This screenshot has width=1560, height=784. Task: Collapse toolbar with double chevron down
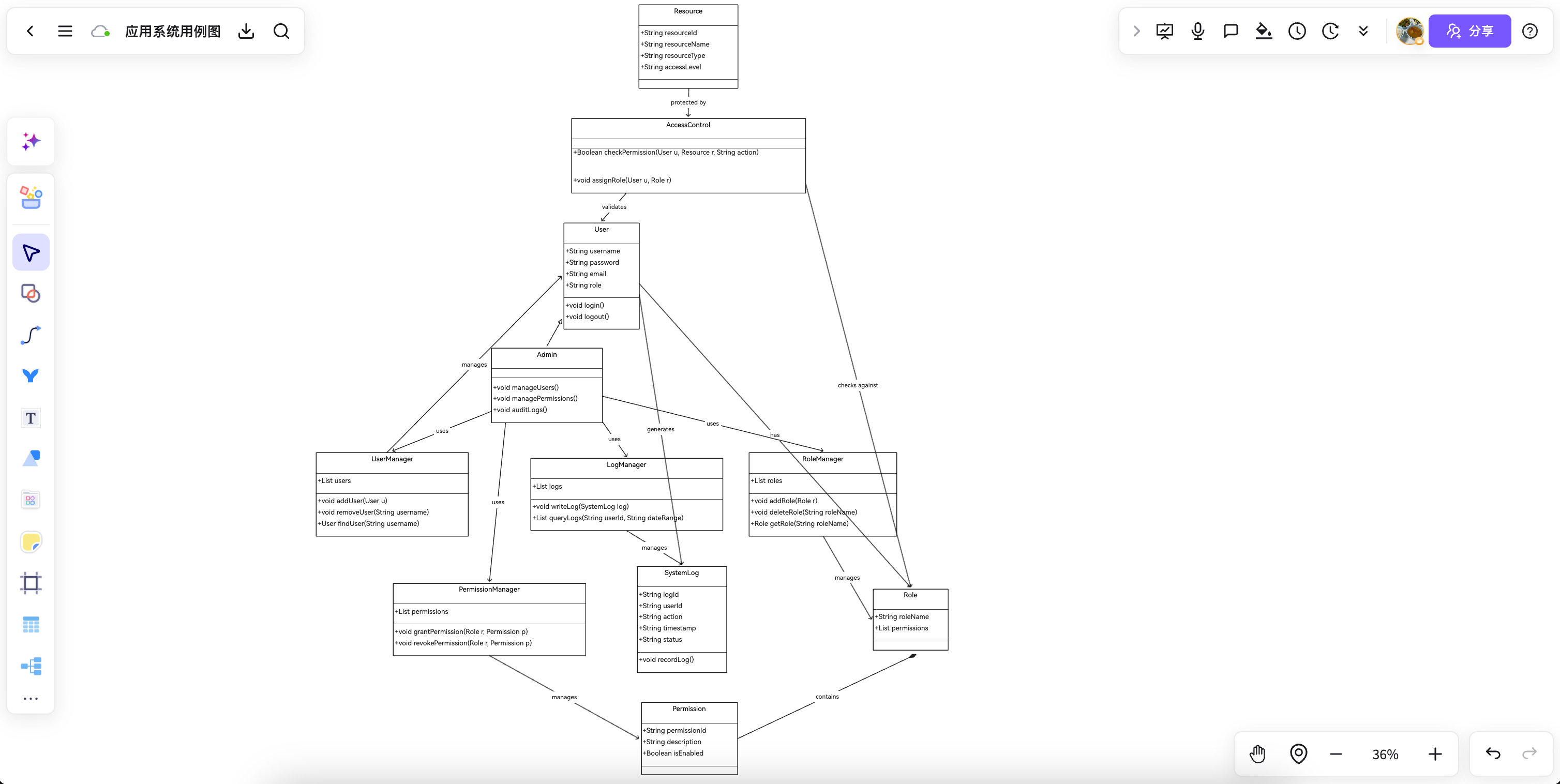click(x=1363, y=31)
